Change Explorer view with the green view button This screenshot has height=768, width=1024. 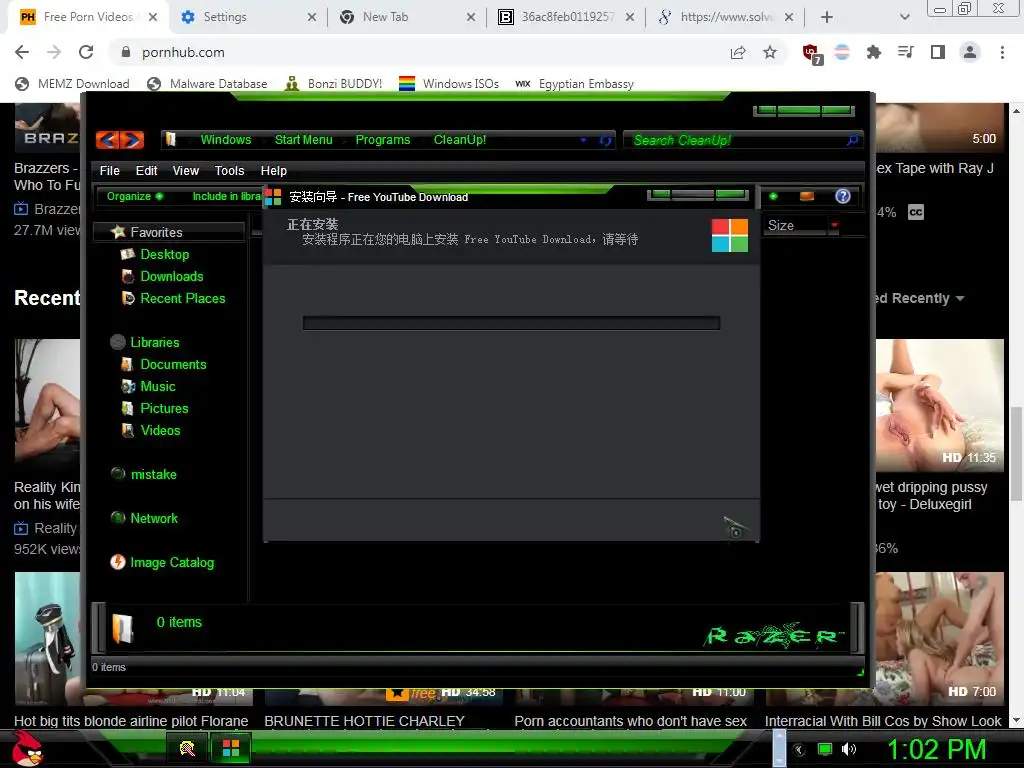coord(773,196)
